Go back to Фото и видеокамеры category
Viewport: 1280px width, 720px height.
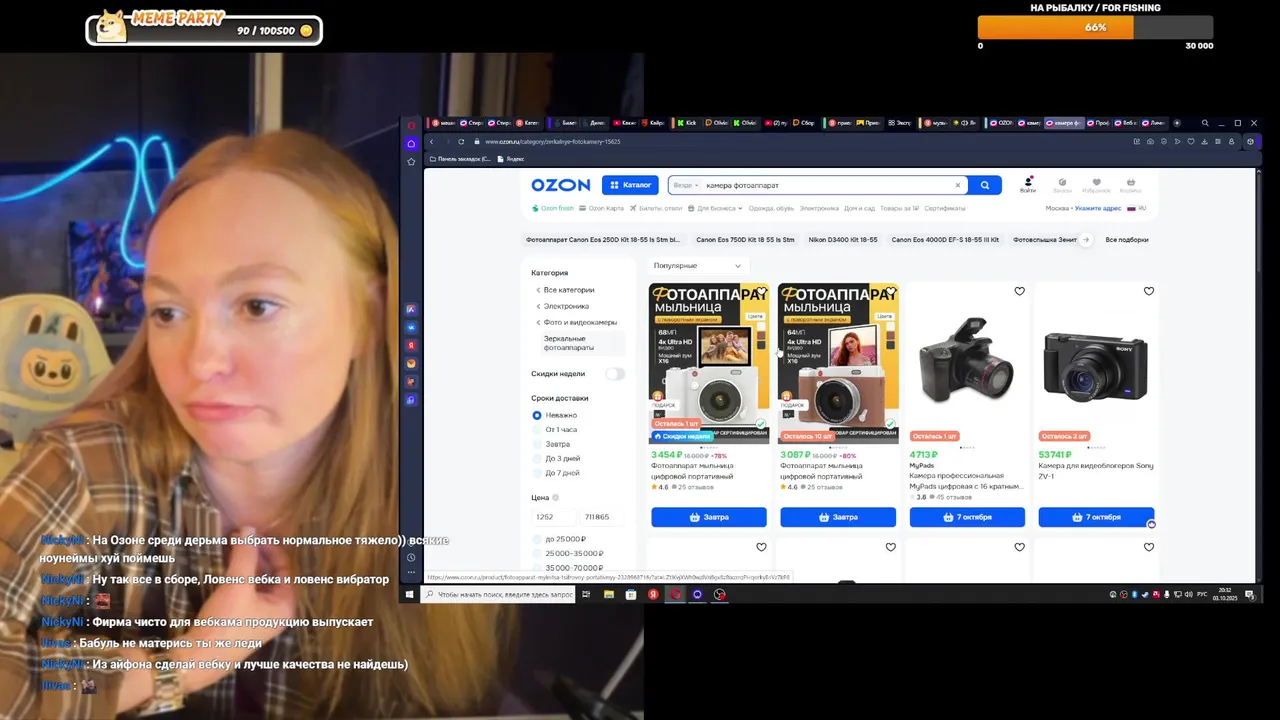[577, 322]
